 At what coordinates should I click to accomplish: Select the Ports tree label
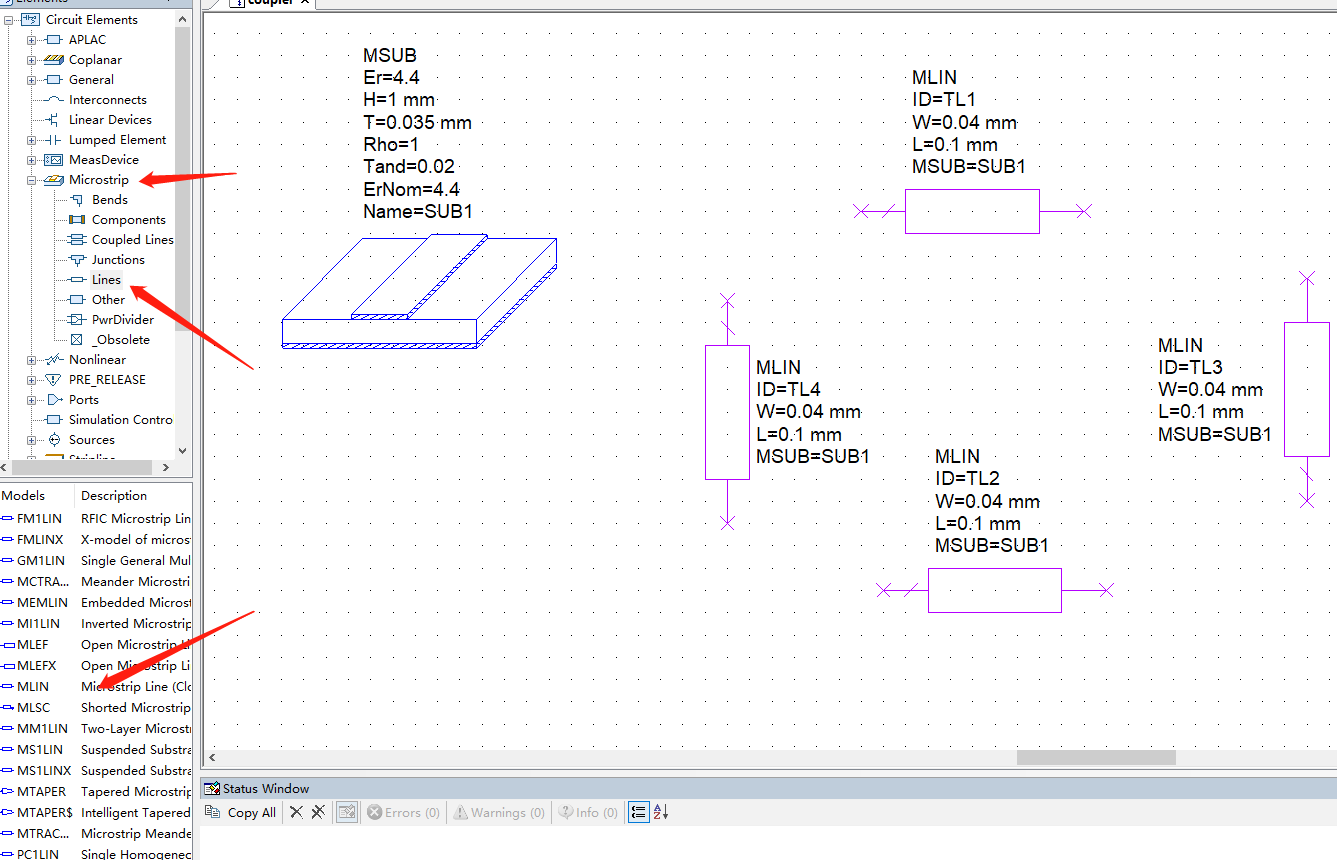[x=84, y=400]
